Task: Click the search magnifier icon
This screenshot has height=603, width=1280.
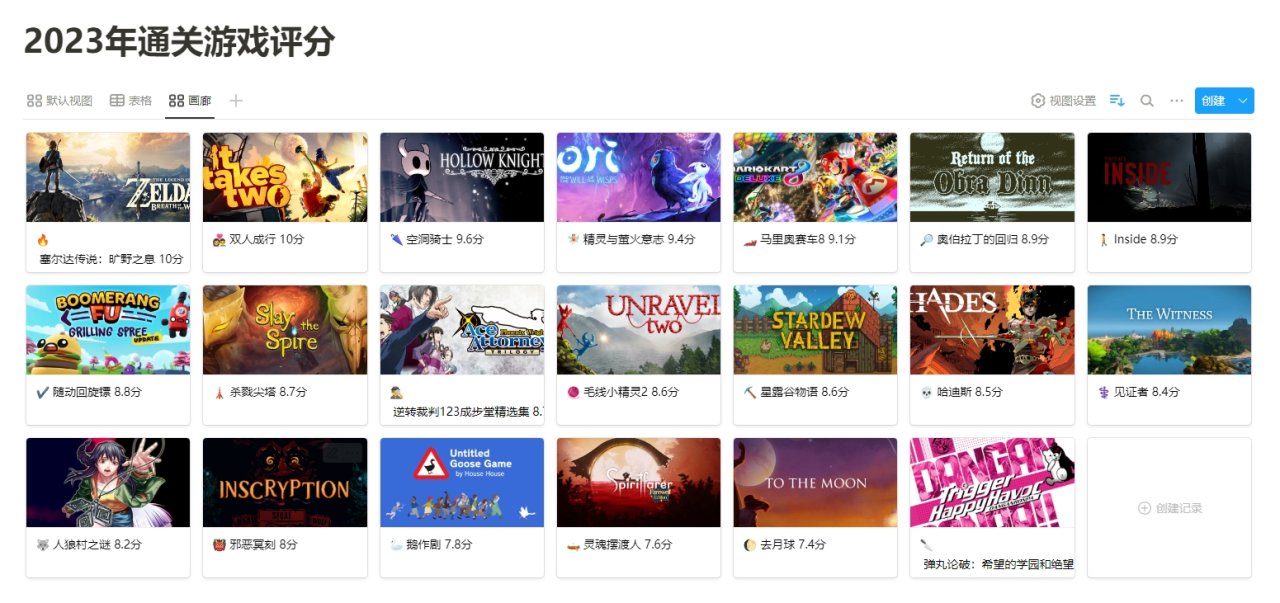Action: (x=1147, y=101)
